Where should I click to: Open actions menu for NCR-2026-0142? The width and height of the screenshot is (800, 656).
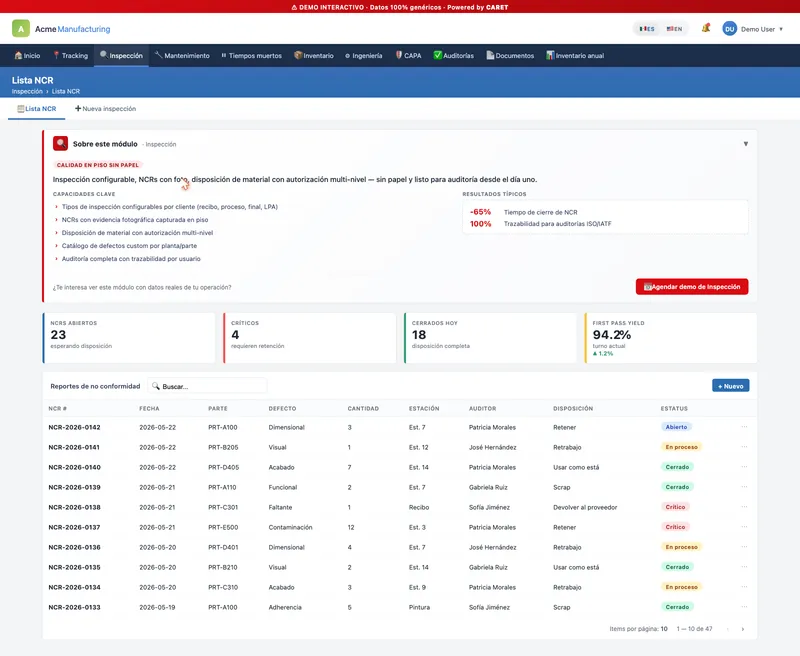(744, 427)
